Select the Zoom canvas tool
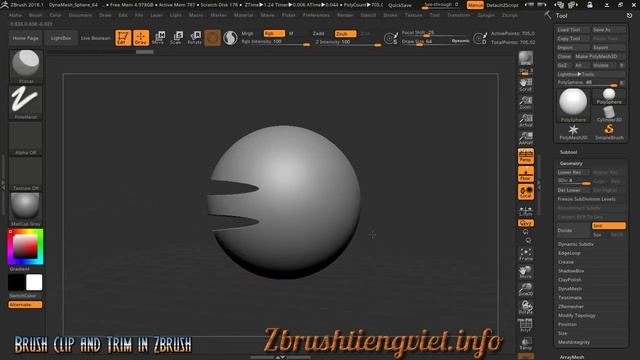 (526, 102)
